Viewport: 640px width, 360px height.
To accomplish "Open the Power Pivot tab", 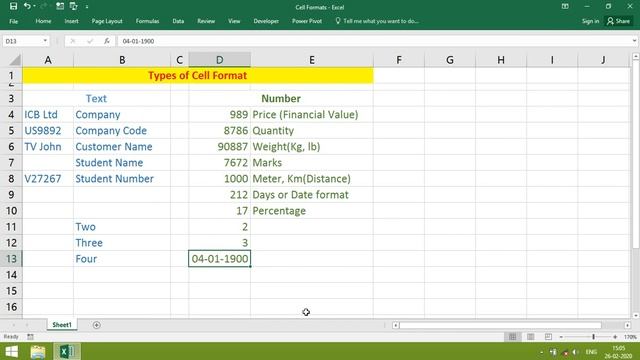I will 307,21.
